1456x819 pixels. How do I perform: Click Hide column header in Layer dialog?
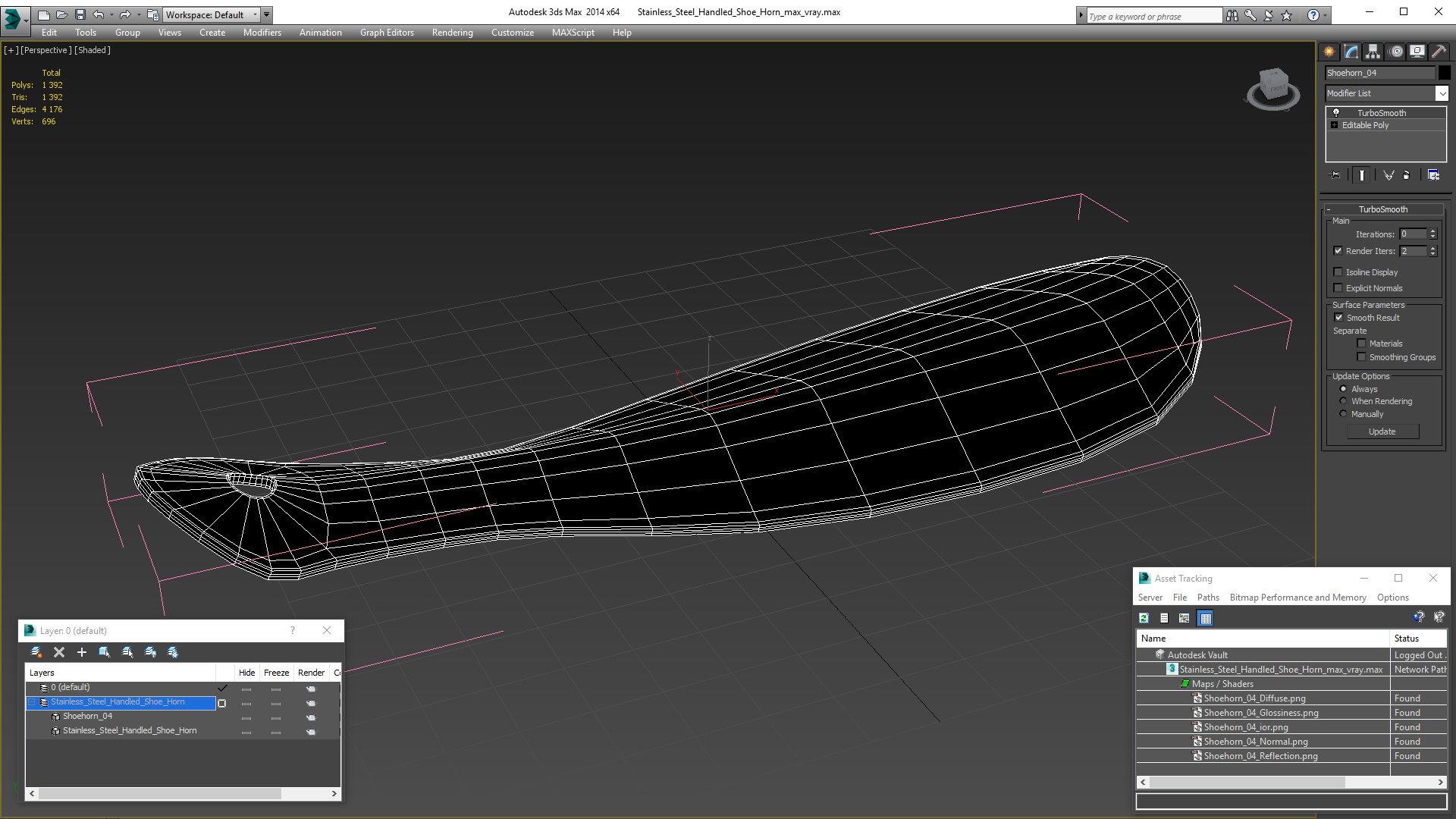point(246,673)
